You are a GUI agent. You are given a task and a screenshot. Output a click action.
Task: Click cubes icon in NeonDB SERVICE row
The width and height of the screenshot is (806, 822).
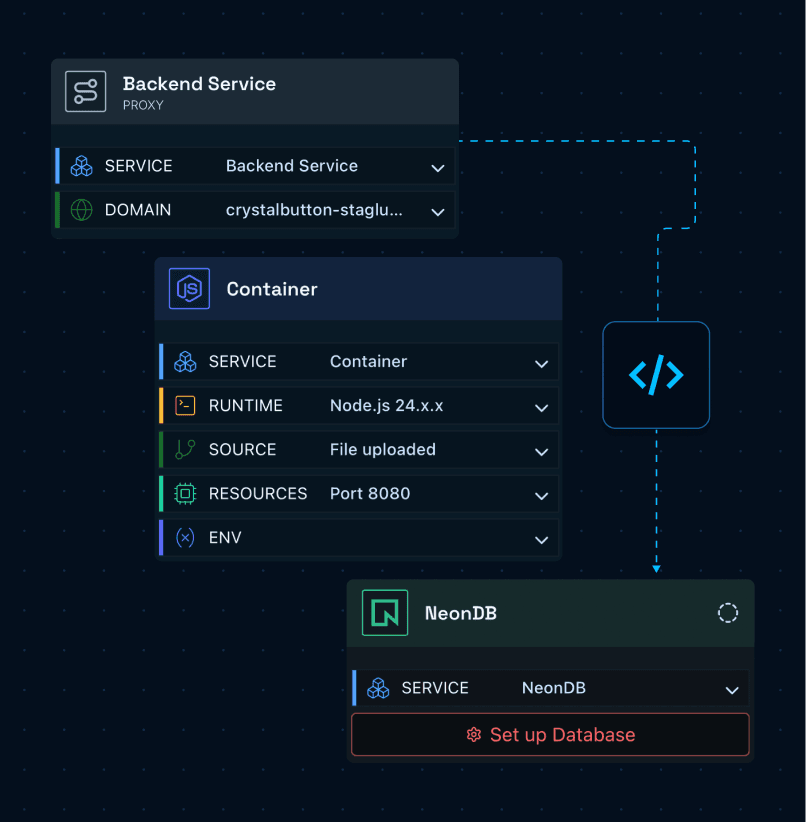pos(378,688)
